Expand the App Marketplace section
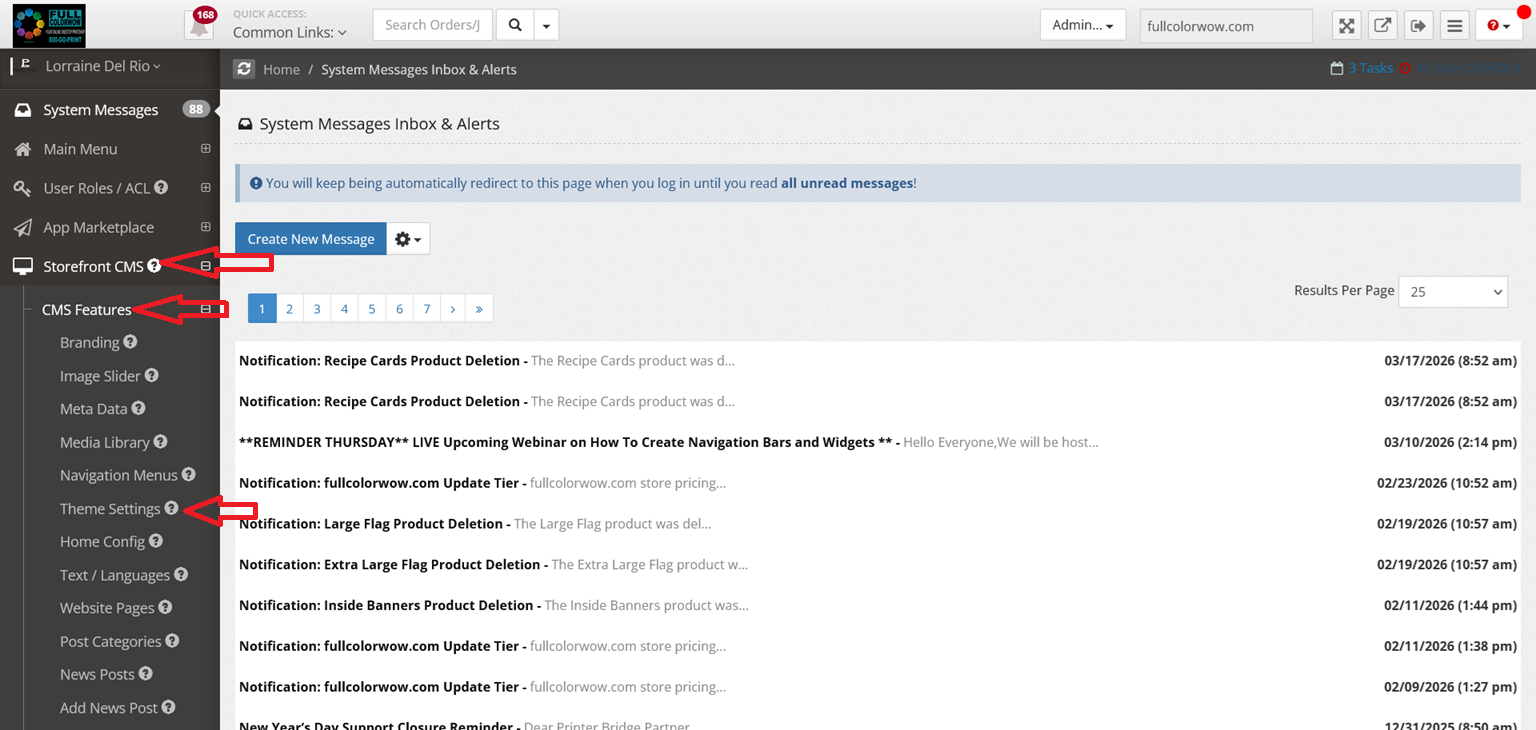 click(x=206, y=227)
